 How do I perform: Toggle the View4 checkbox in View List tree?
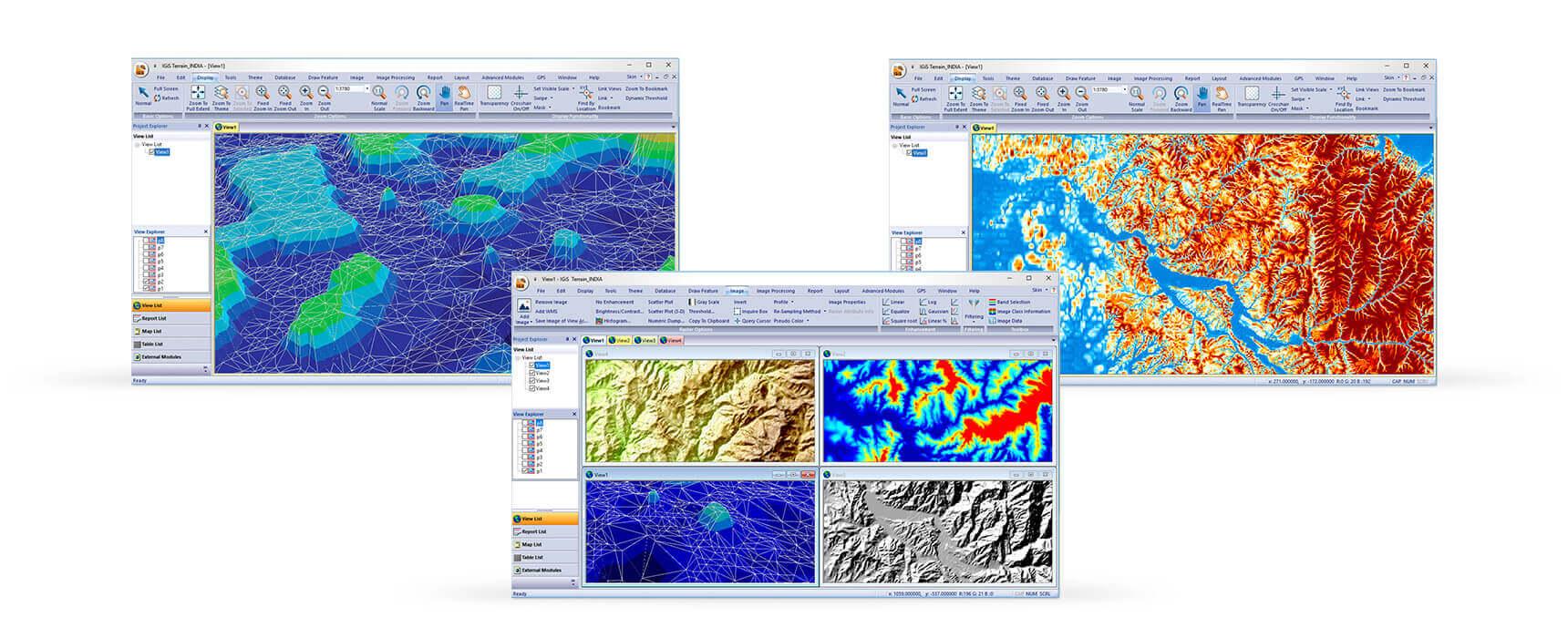point(532,388)
